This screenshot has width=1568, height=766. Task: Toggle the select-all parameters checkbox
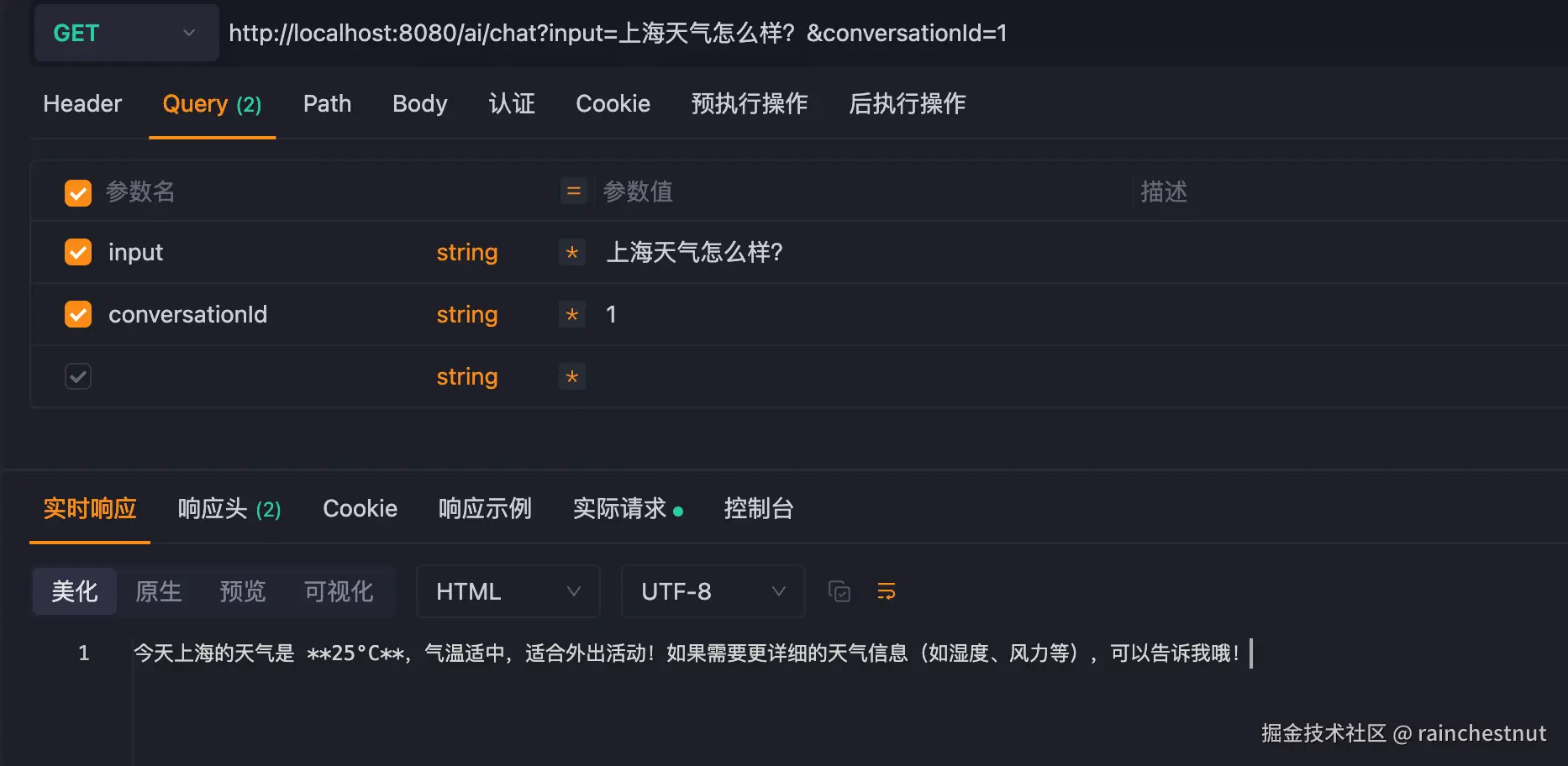coord(78,193)
